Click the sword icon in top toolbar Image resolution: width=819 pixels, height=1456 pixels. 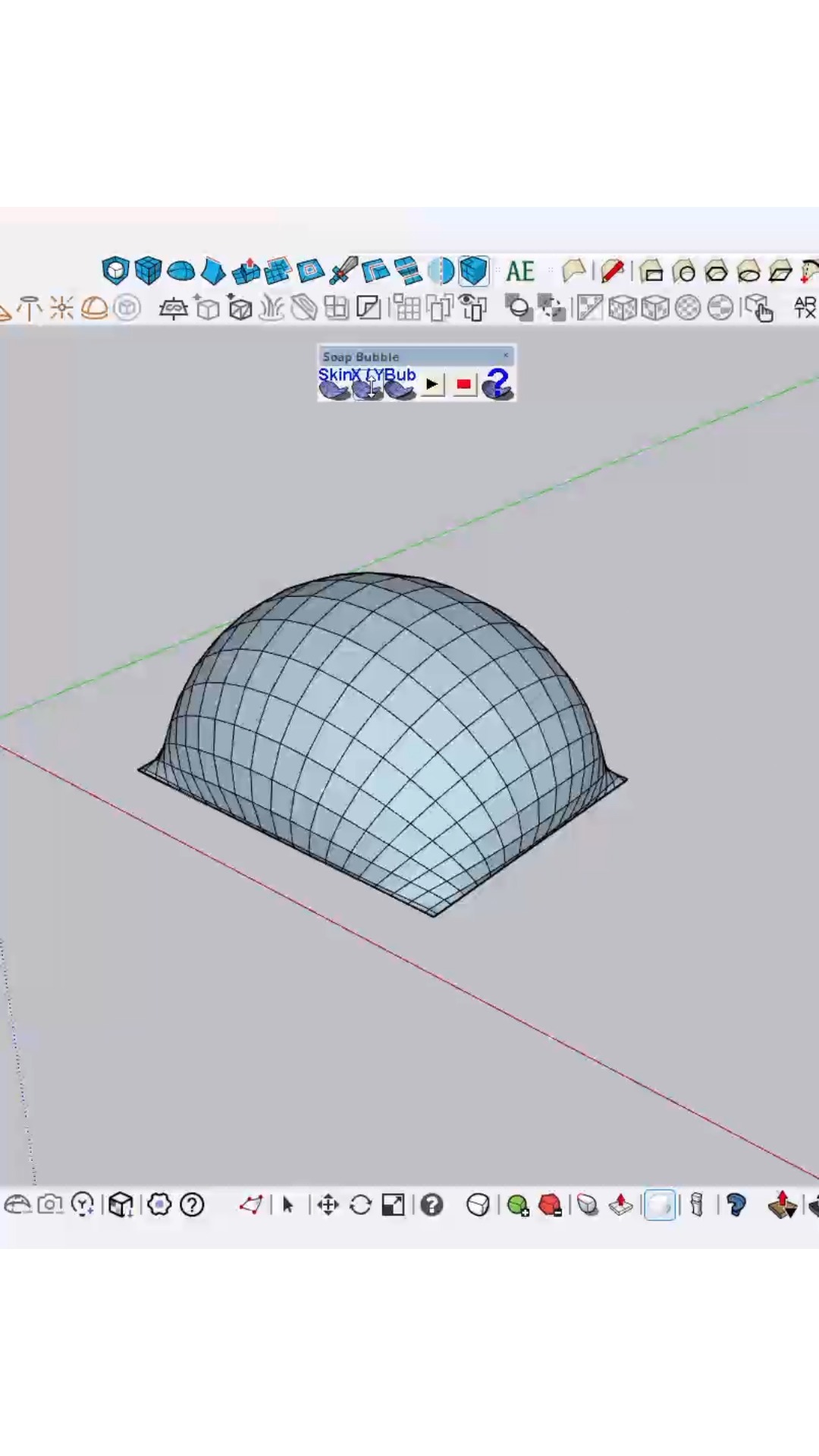click(344, 271)
